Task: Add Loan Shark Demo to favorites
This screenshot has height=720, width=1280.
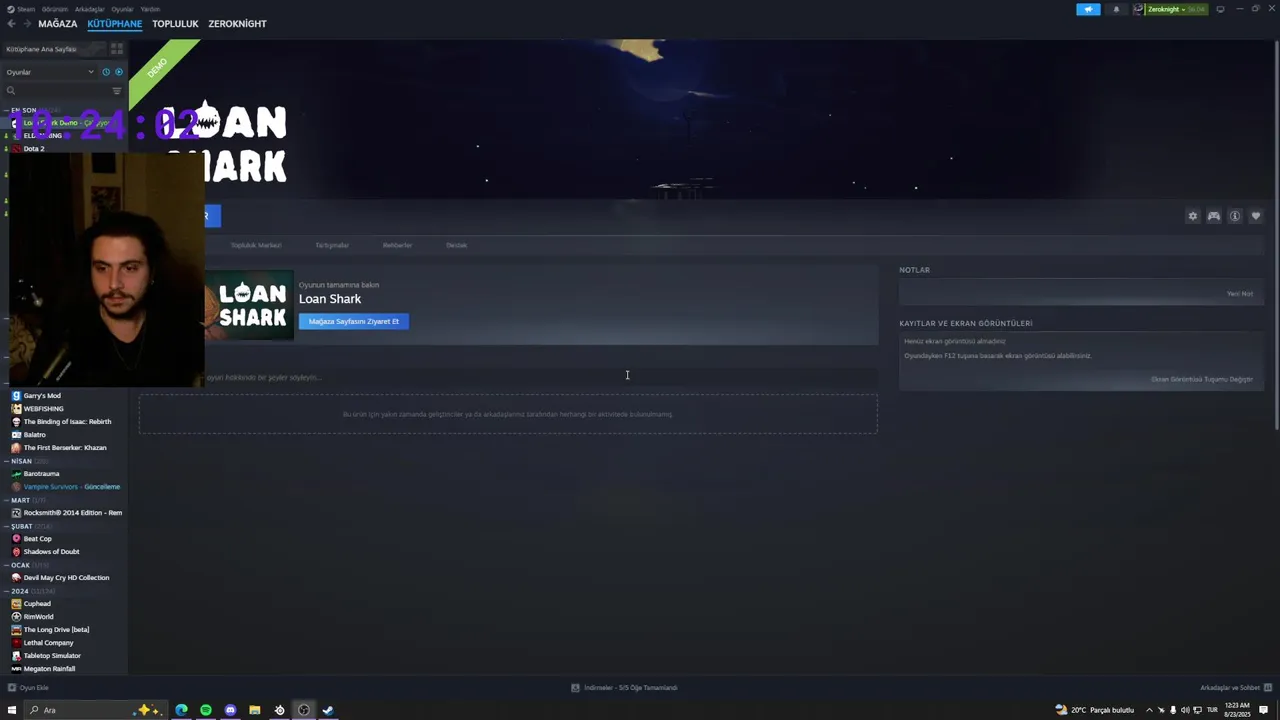Action: tap(1256, 216)
